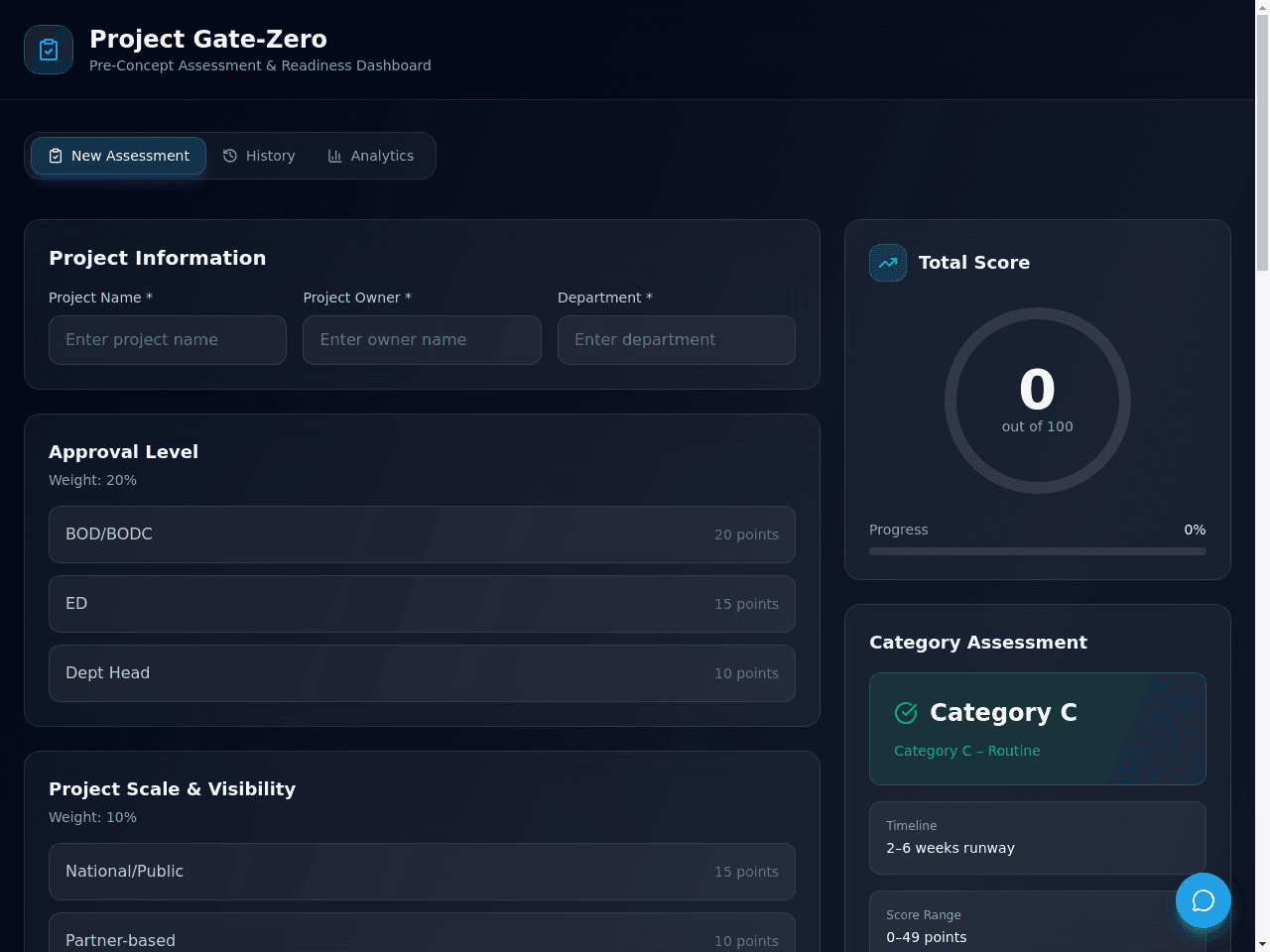
Task: Click the Project Owner input field
Action: [422, 340]
